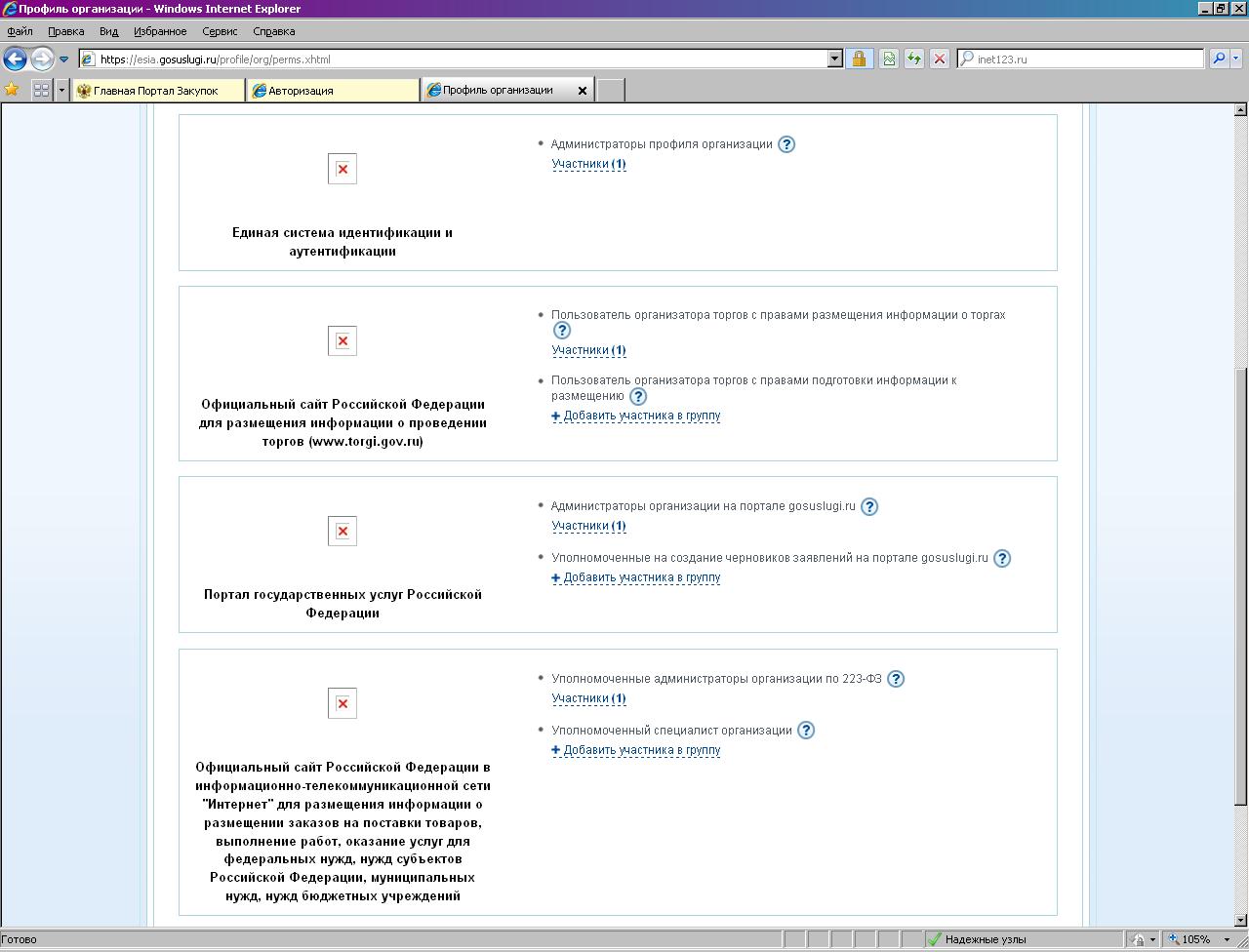Screen dimensions: 1249x952
Task: Open the zoom level 105% dropdown
Action: (1227, 940)
